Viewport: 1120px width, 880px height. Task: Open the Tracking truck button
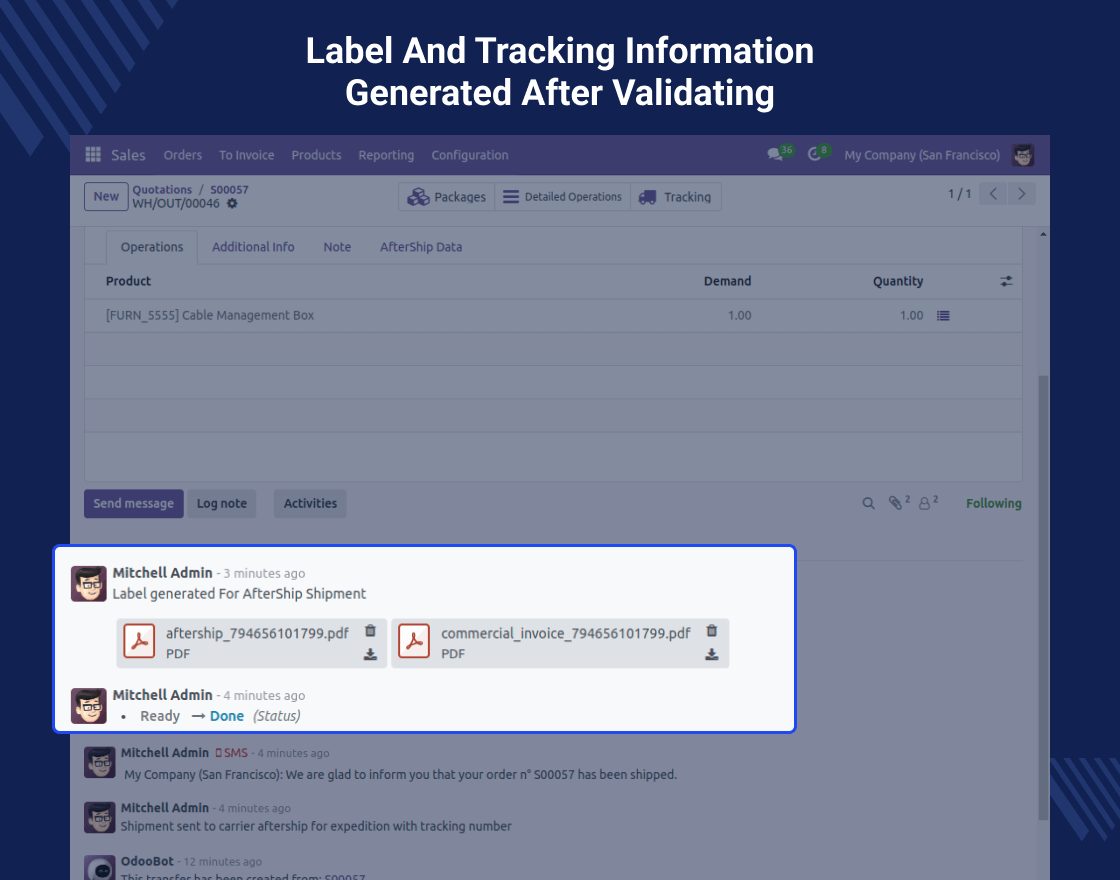[675, 197]
